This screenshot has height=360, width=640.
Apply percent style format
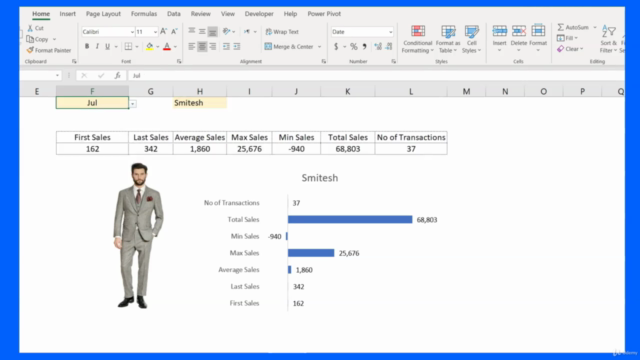click(353, 47)
